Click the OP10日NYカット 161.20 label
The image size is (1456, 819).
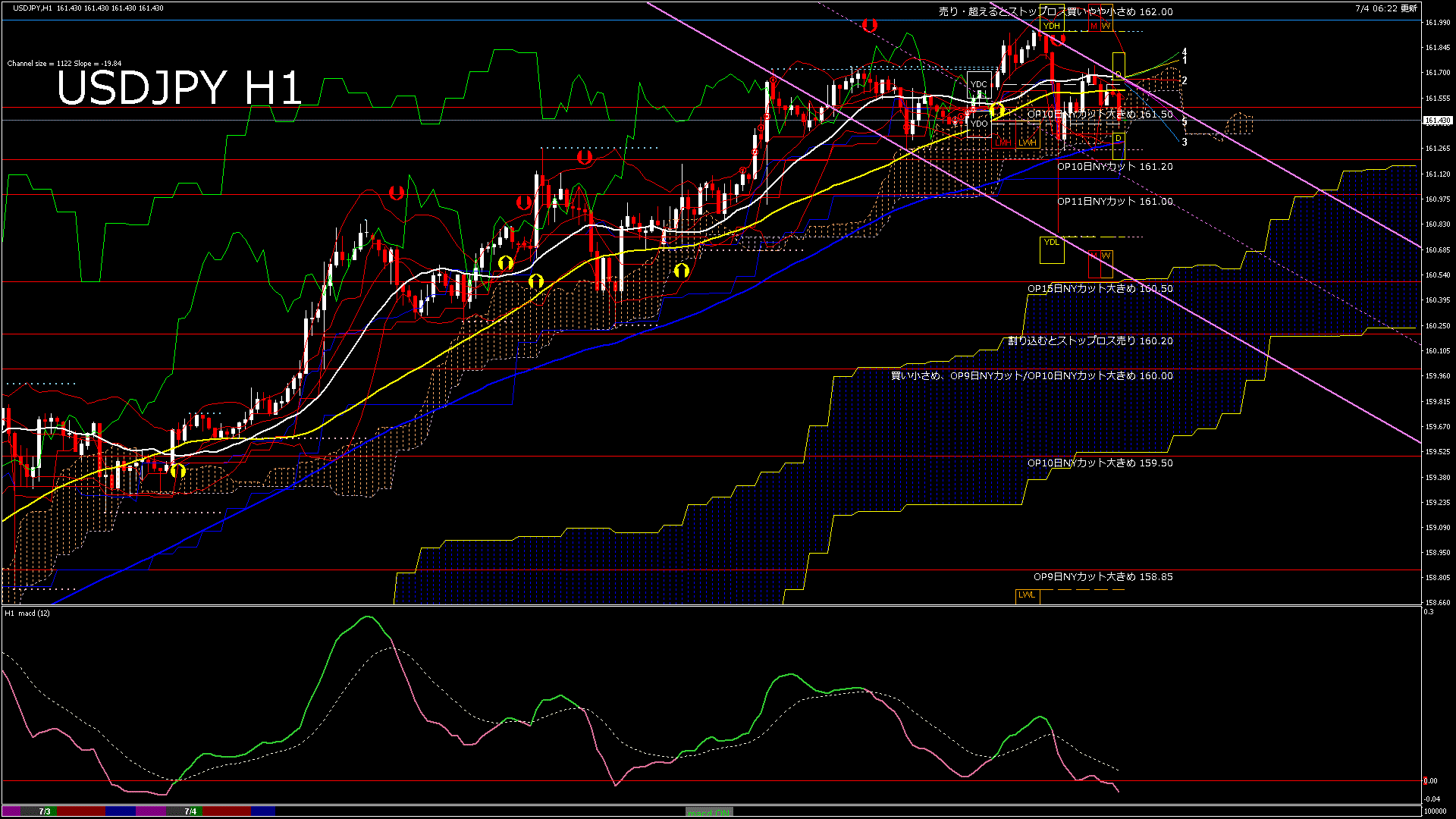1115,167
